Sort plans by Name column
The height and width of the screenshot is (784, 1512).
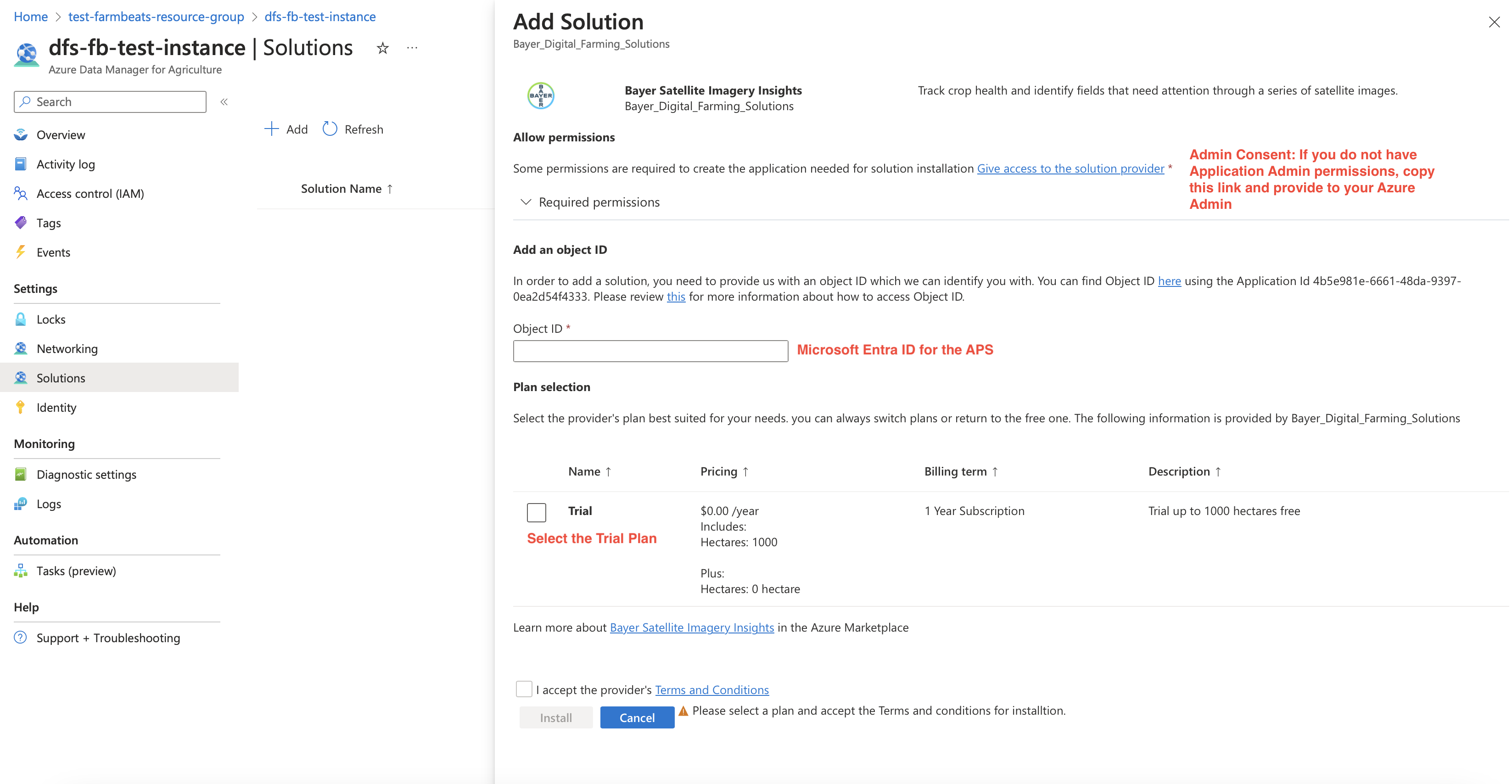point(589,472)
